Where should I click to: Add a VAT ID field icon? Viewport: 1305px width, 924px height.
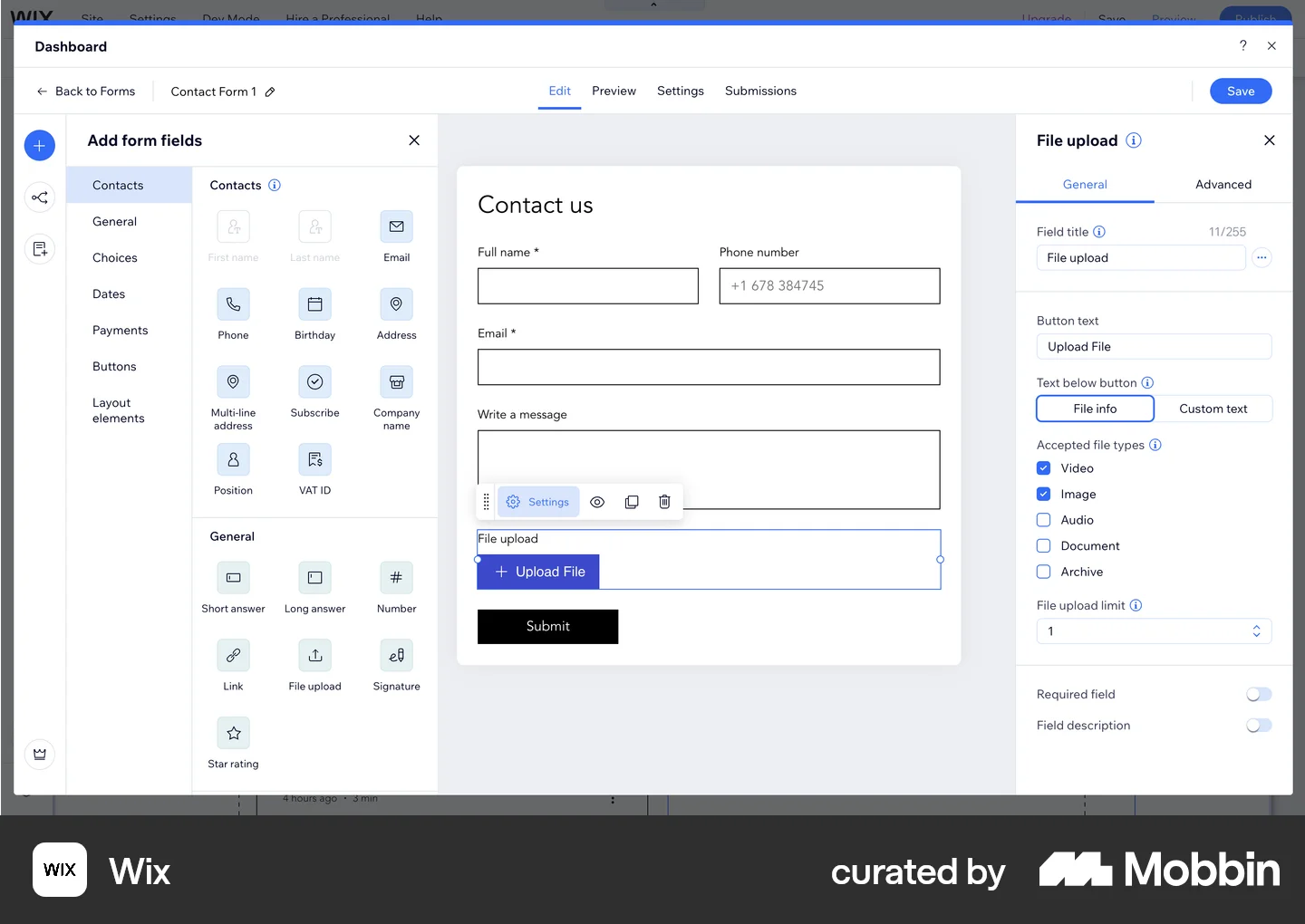coord(314,460)
